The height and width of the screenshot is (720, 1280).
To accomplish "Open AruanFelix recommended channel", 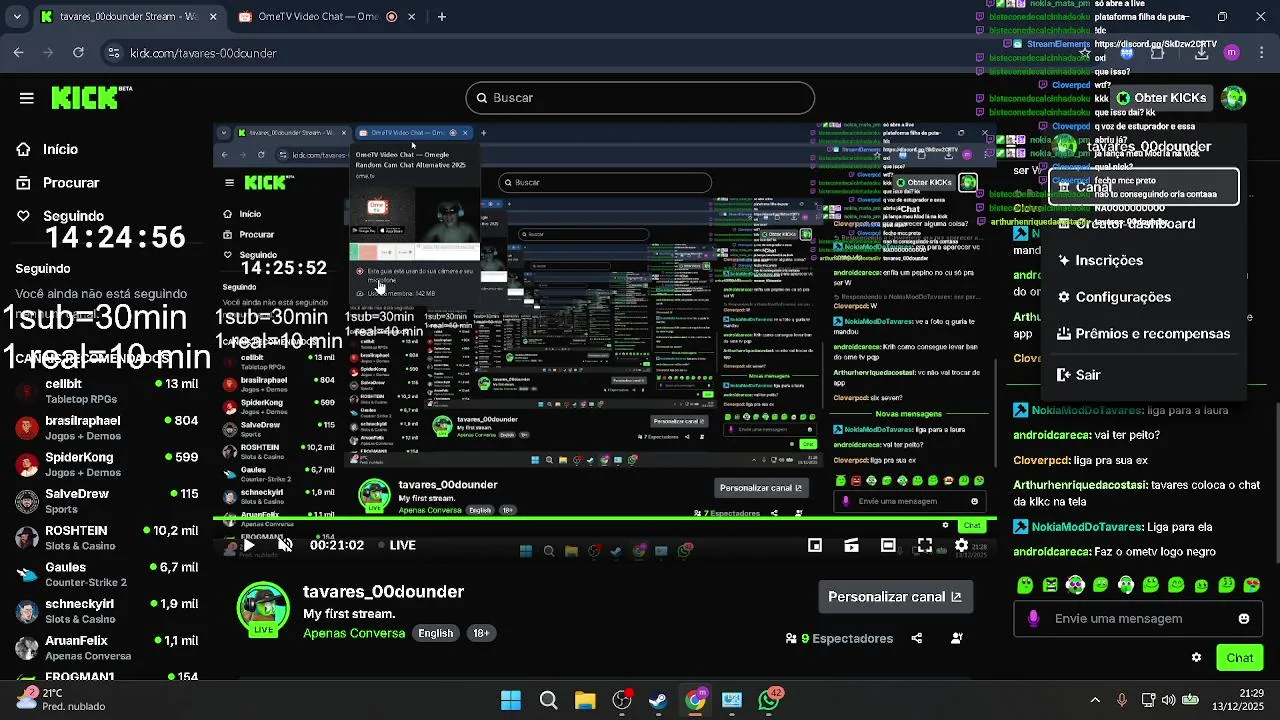I will click(107, 648).
